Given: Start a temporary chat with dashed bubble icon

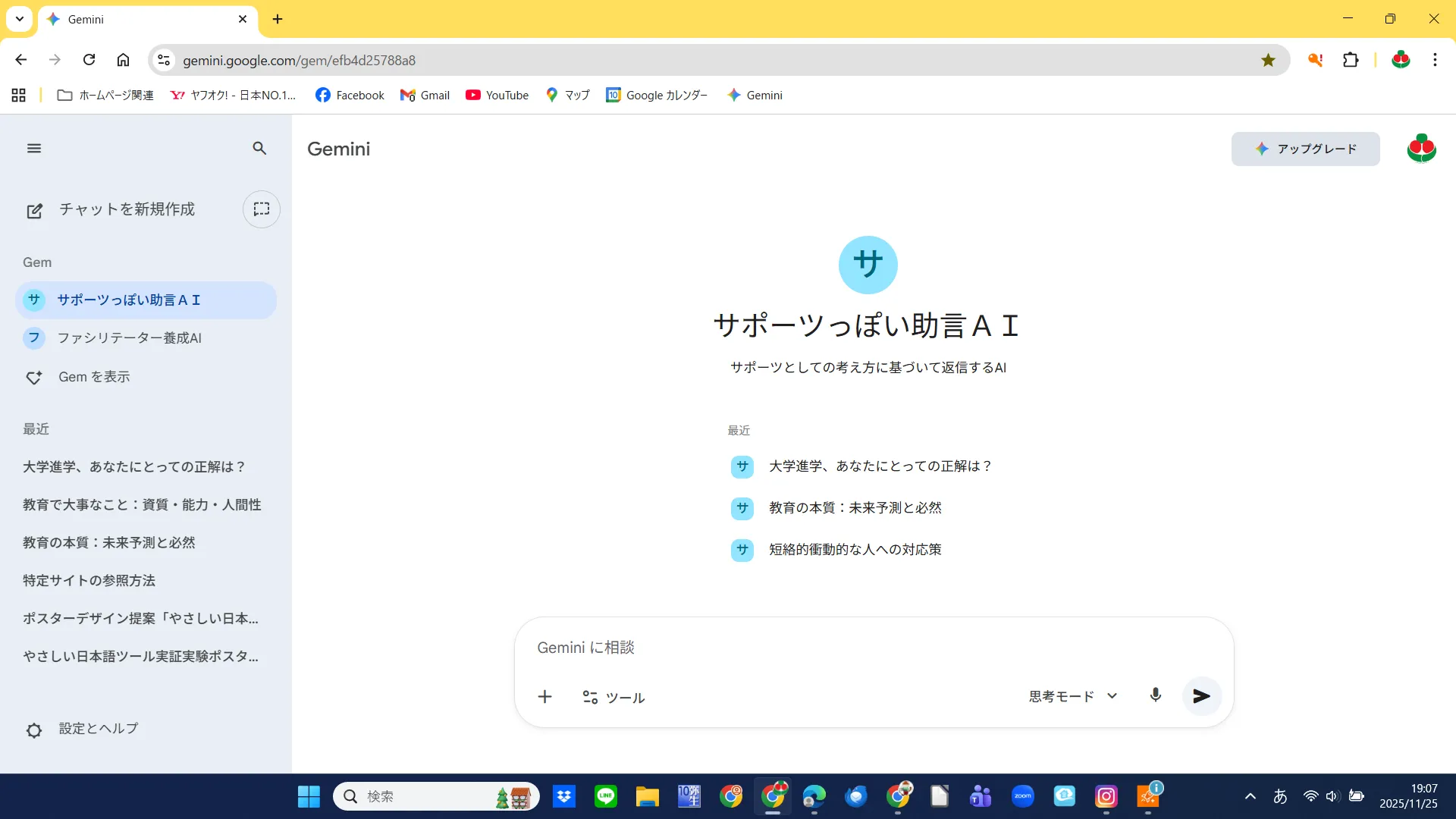Looking at the screenshot, I should (x=262, y=209).
